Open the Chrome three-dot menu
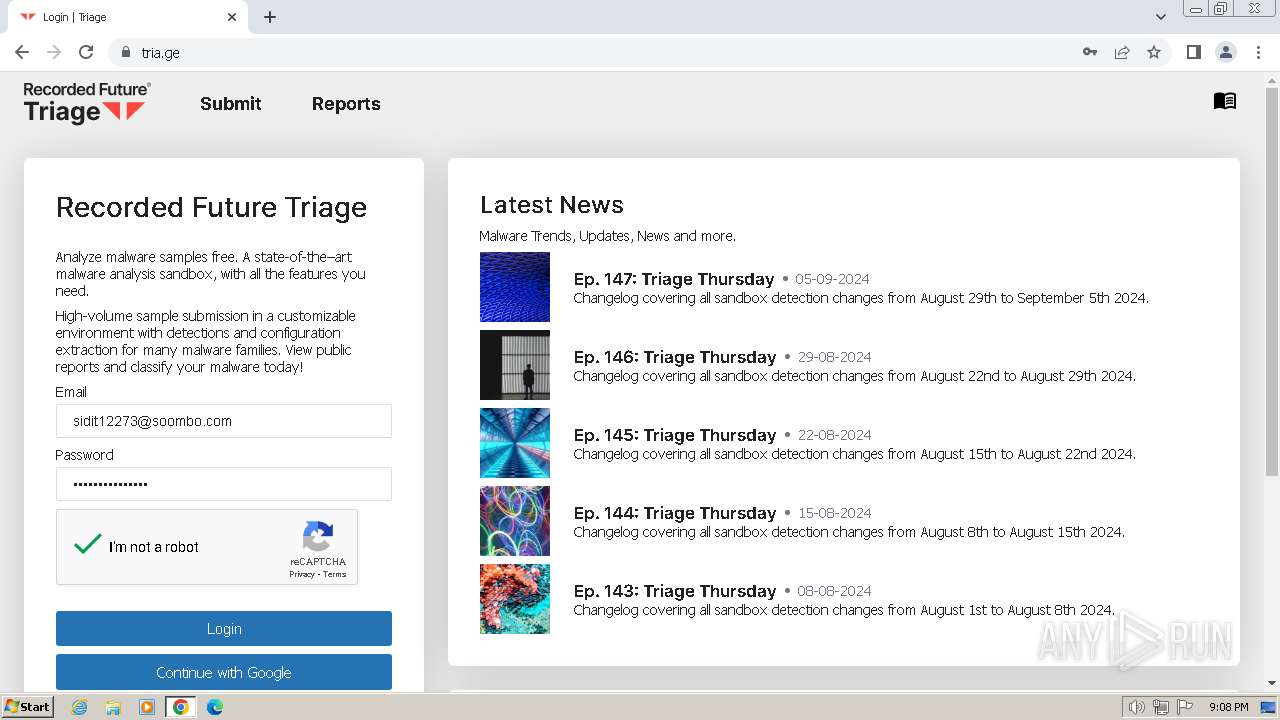This screenshot has height=720, width=1280. (1258, 52)
